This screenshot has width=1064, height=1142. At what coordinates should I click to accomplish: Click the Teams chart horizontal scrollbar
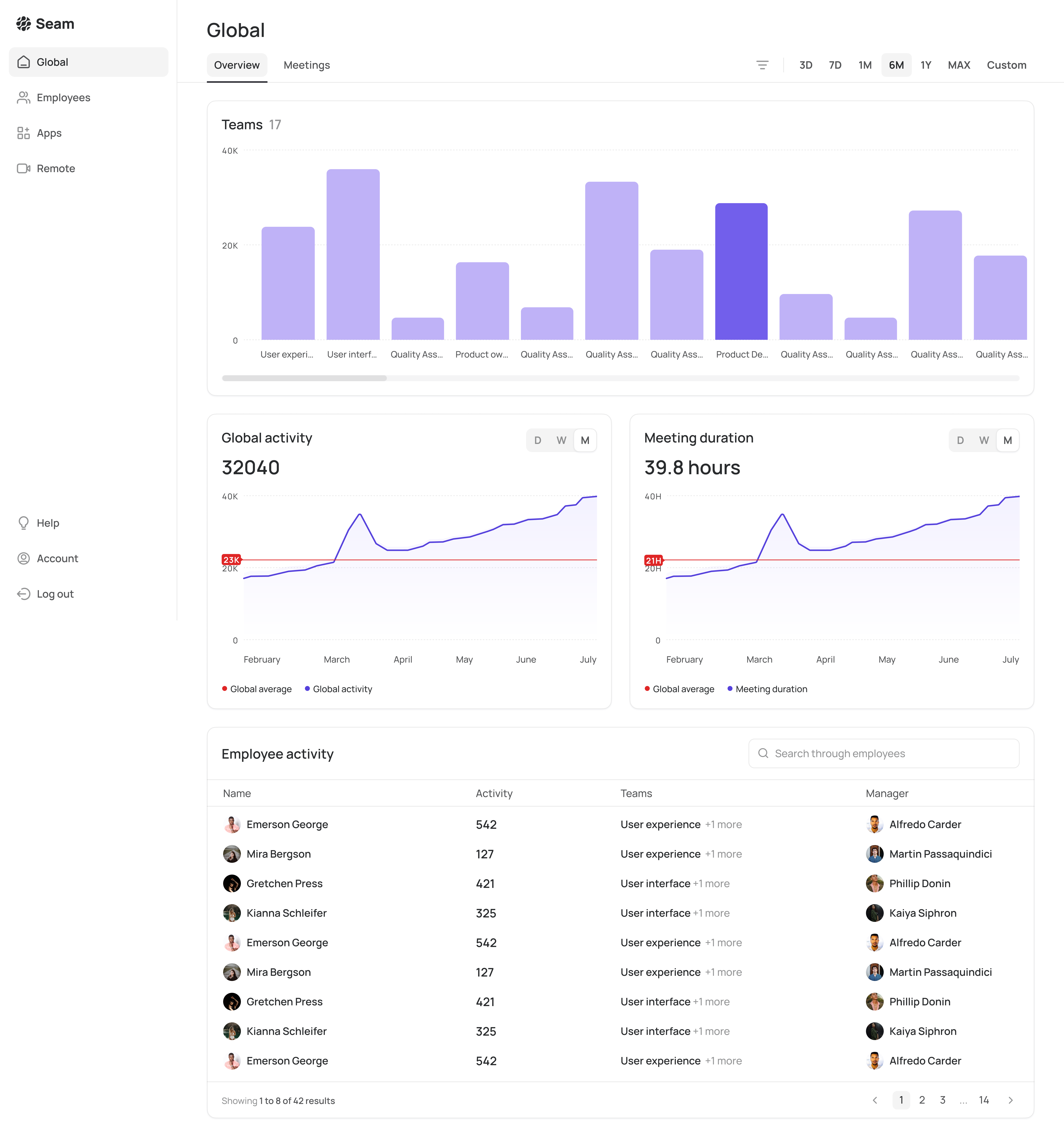[x=304, y=378]
